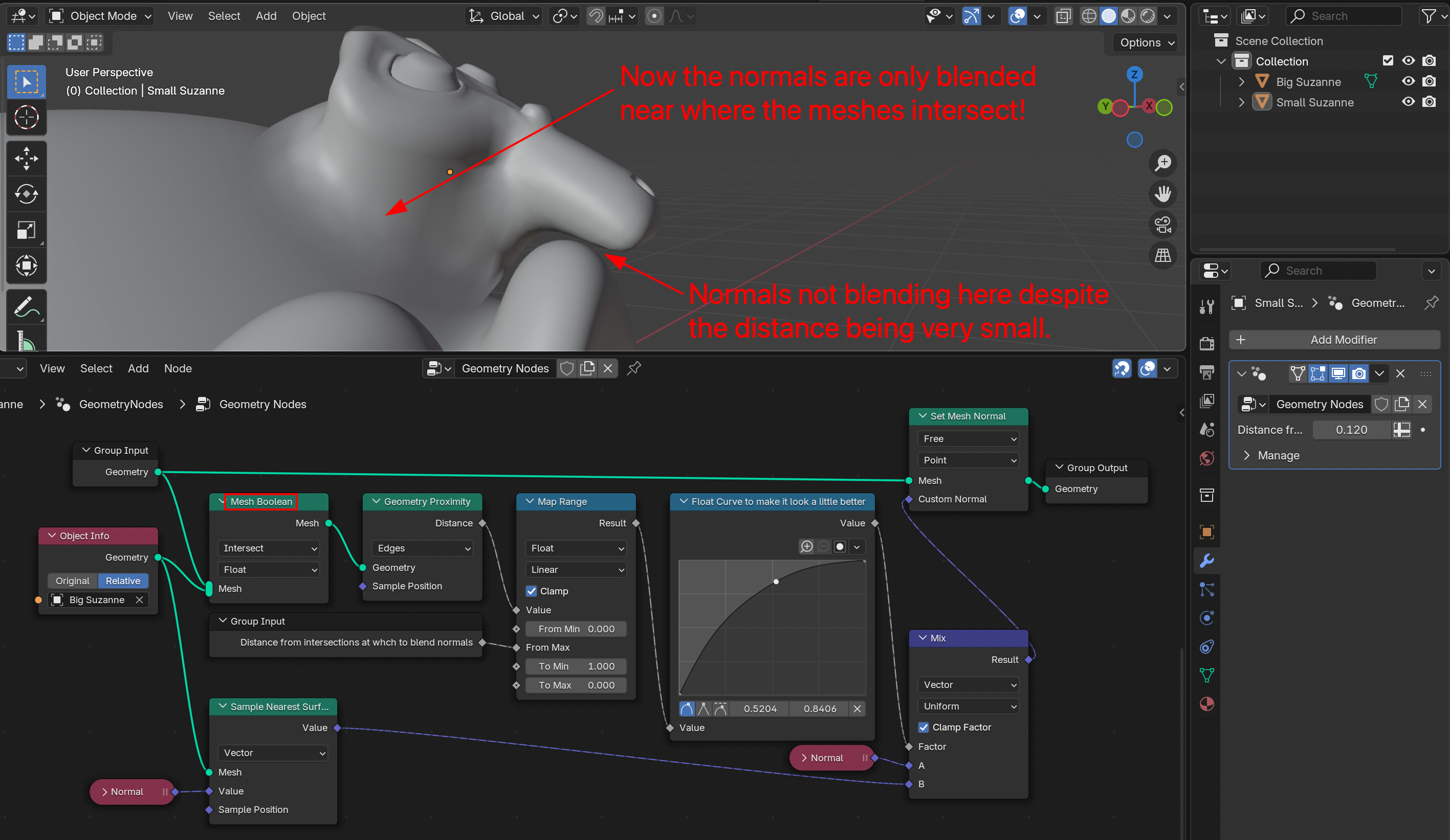The height and width of the screenshot is (840, 1450).
Task: Set Object Info transform to Original
Action: coord(73,581)
